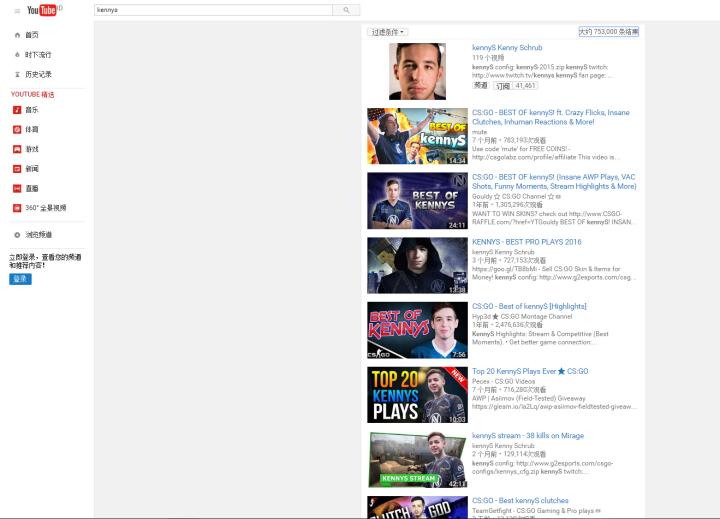Subscribe to kennyS Kenny Schrub channel
The width and height of the screenshot is (720, 519).
501,86
